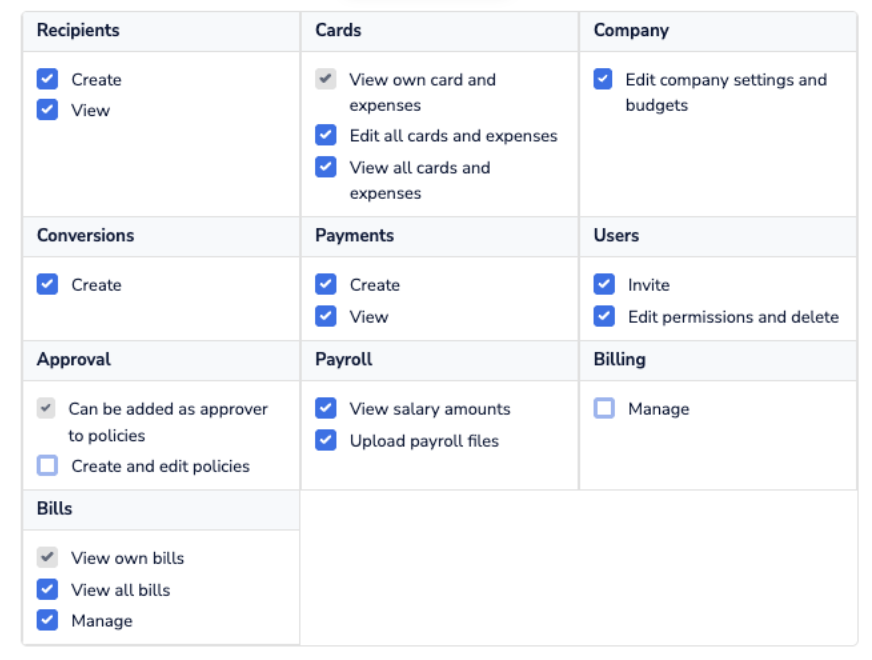Uncheck Create under Conversions

(x=47, y=285)
